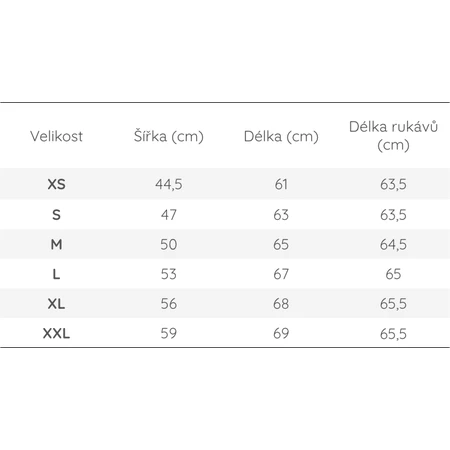
Task: Click the 53 width value for L
Action: pos(169,274)
